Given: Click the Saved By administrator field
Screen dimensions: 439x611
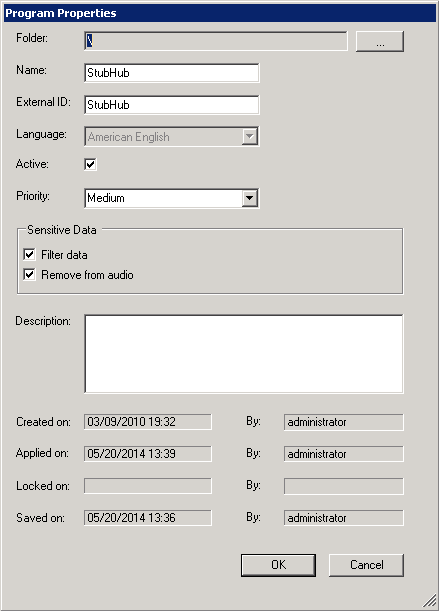Looking at the screenshot, I should (344, 518).
